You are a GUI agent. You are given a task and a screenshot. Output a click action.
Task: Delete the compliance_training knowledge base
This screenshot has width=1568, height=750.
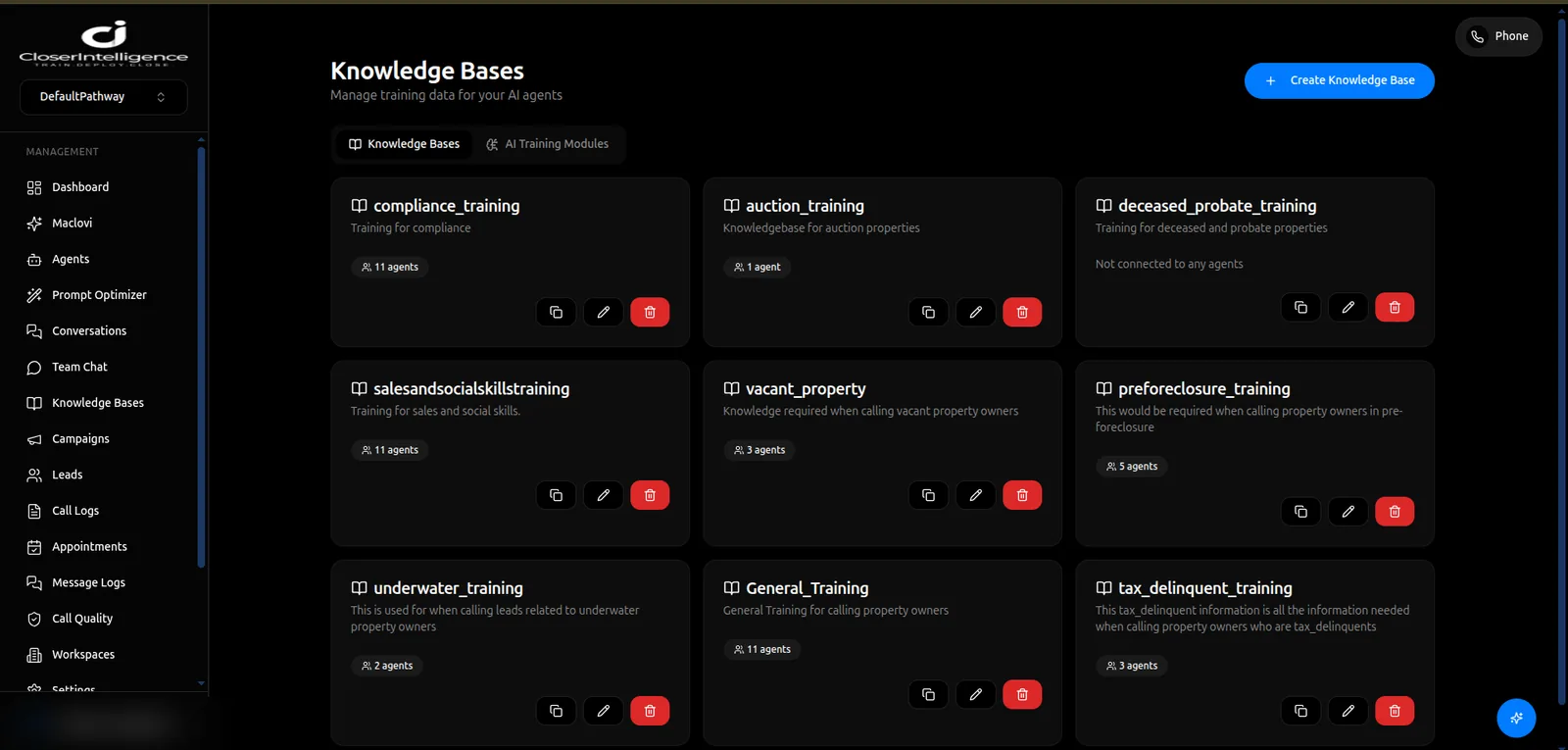point(650,312)
